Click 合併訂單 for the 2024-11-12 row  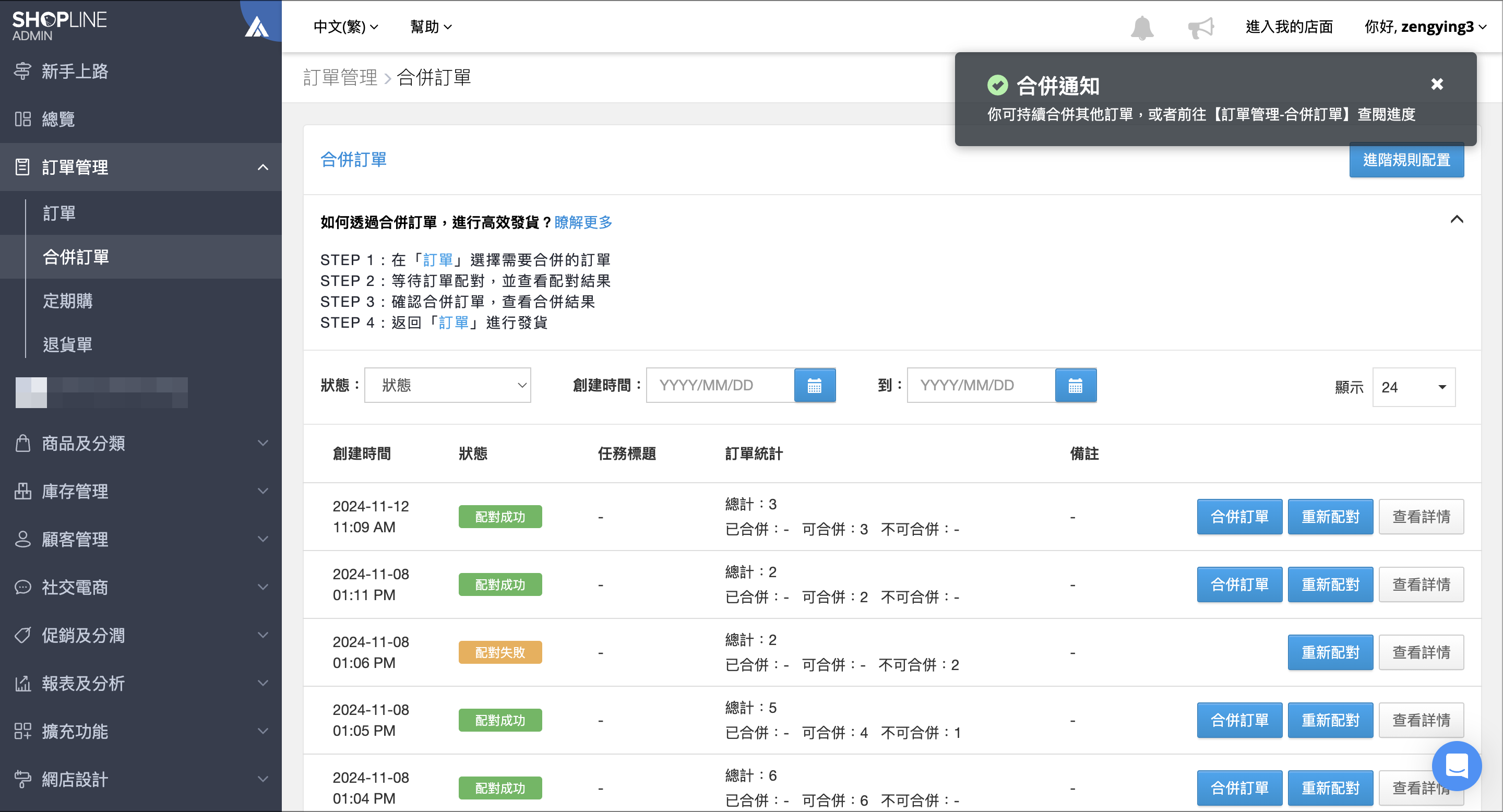(1239, 517)
